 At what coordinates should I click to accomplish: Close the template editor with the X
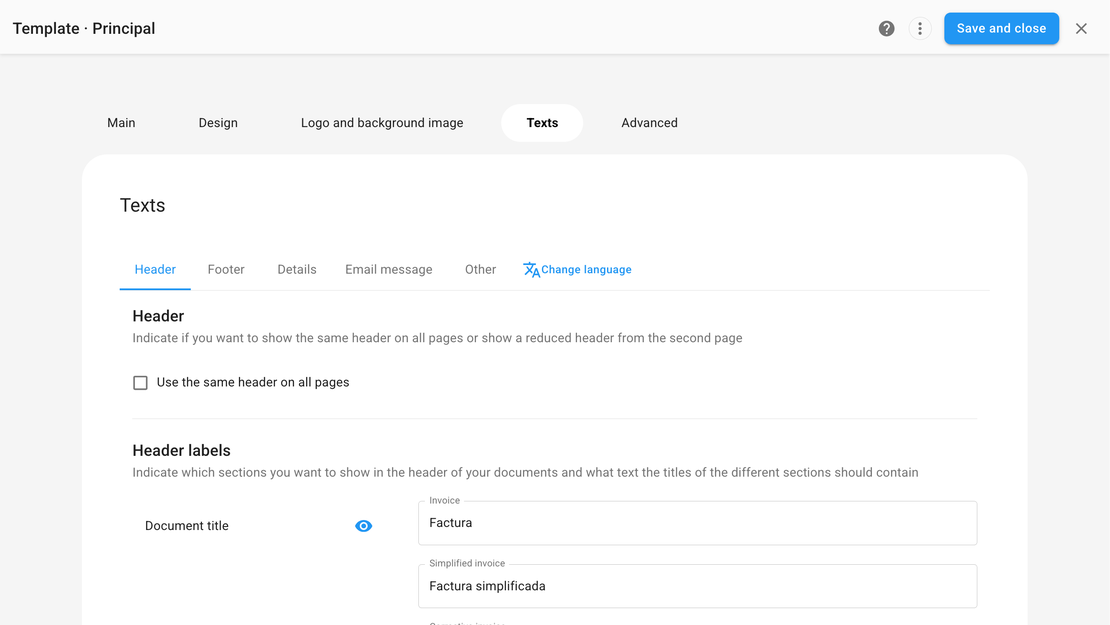pos(1081,29)
